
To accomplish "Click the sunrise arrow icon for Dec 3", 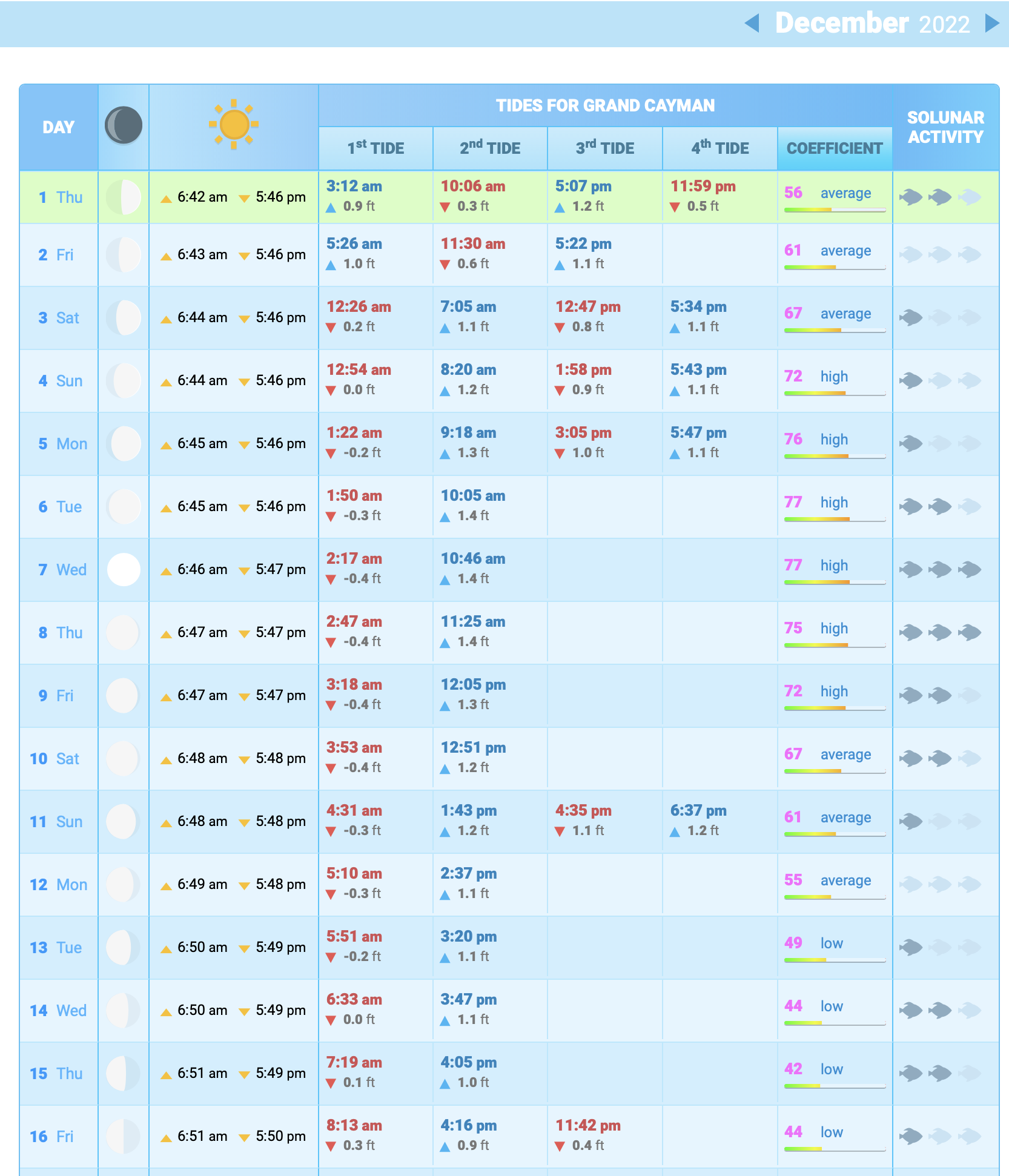I will pyautogui.click(x=166, y=319).
